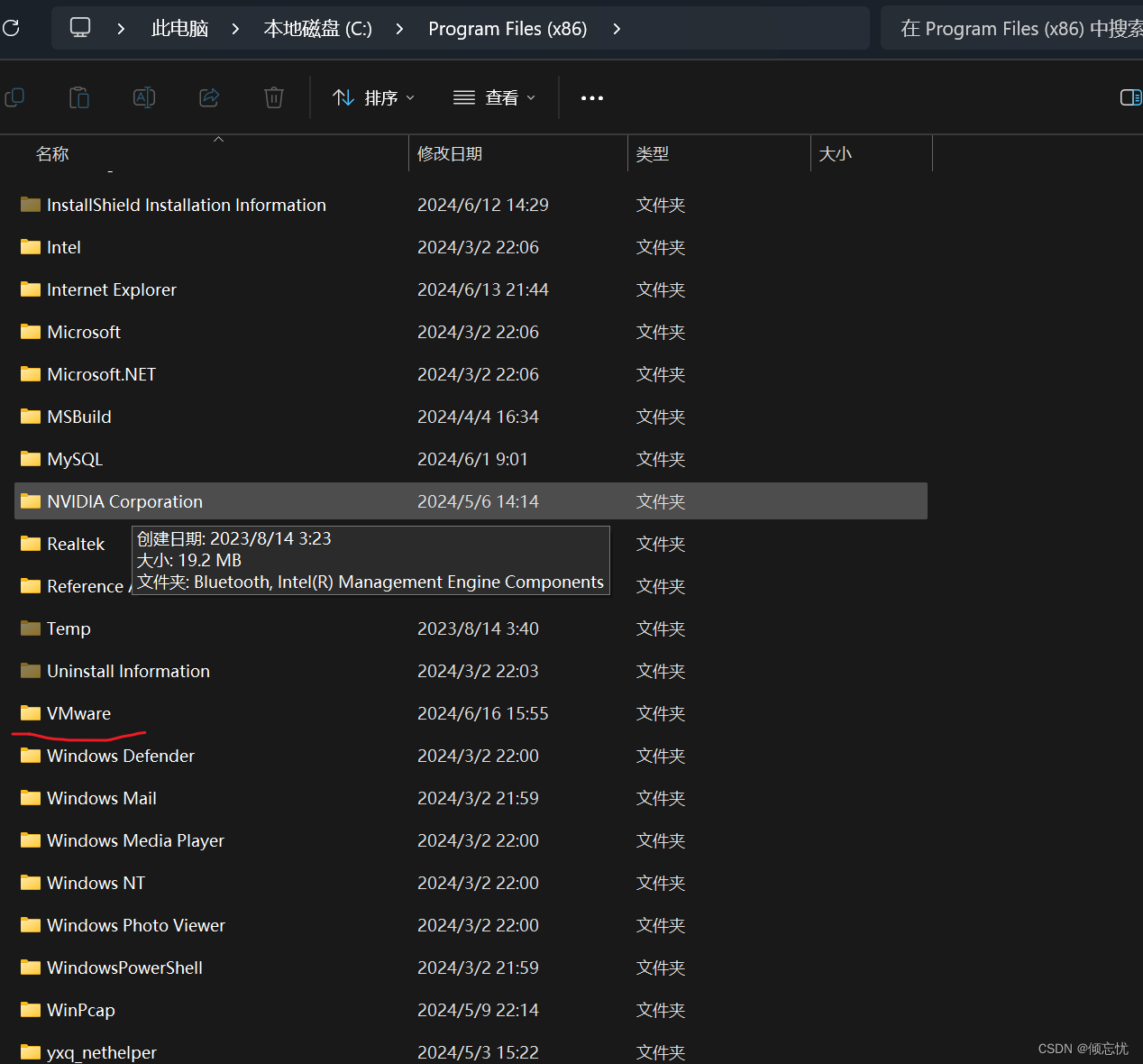This screenshot has width=1143, height=1064.
Task: Click 本地磁盘 (C:) breadcrumb
Action: click(x=317, y=29)
